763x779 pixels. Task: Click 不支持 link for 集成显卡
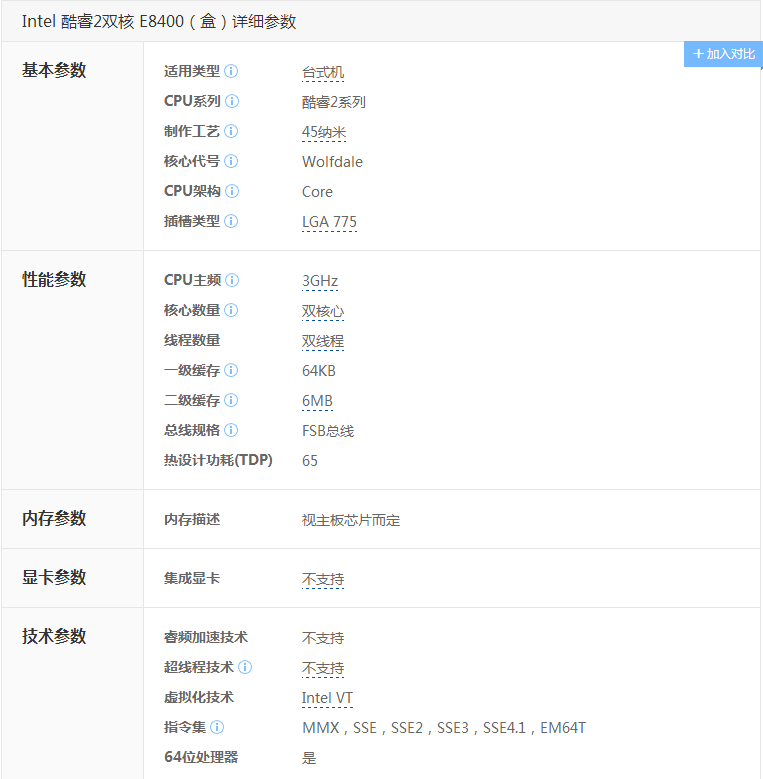(323, 579)
